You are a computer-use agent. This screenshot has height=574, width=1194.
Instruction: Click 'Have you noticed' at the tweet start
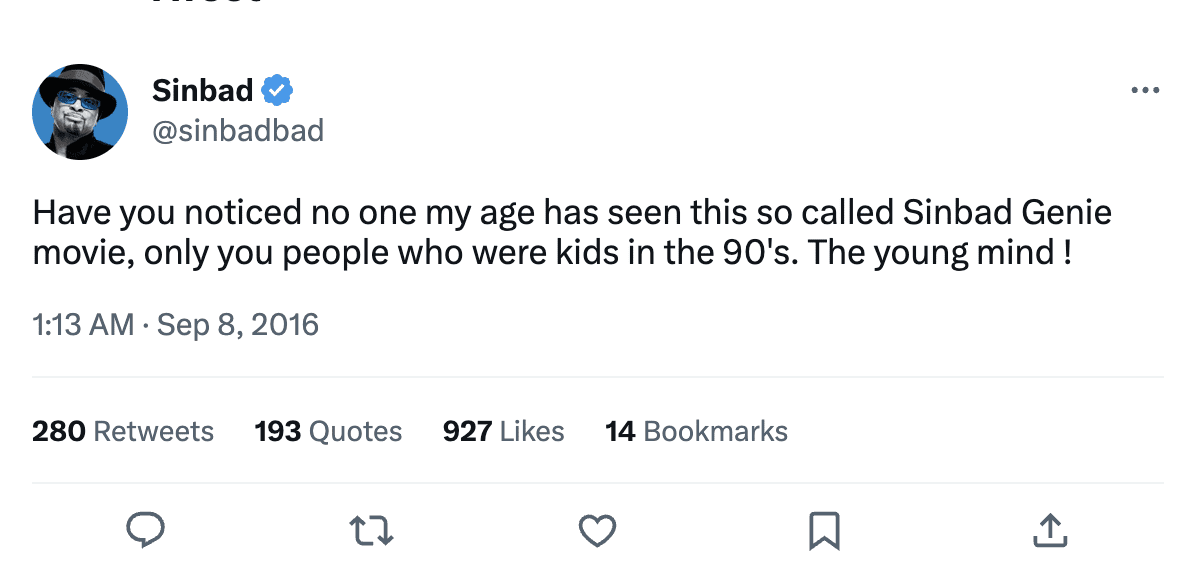tap(166, 213)
